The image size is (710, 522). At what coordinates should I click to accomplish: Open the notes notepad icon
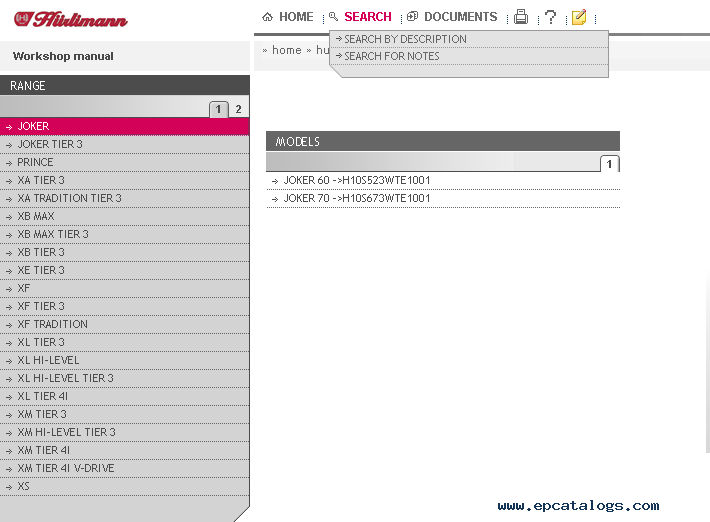tap(579, 17)
